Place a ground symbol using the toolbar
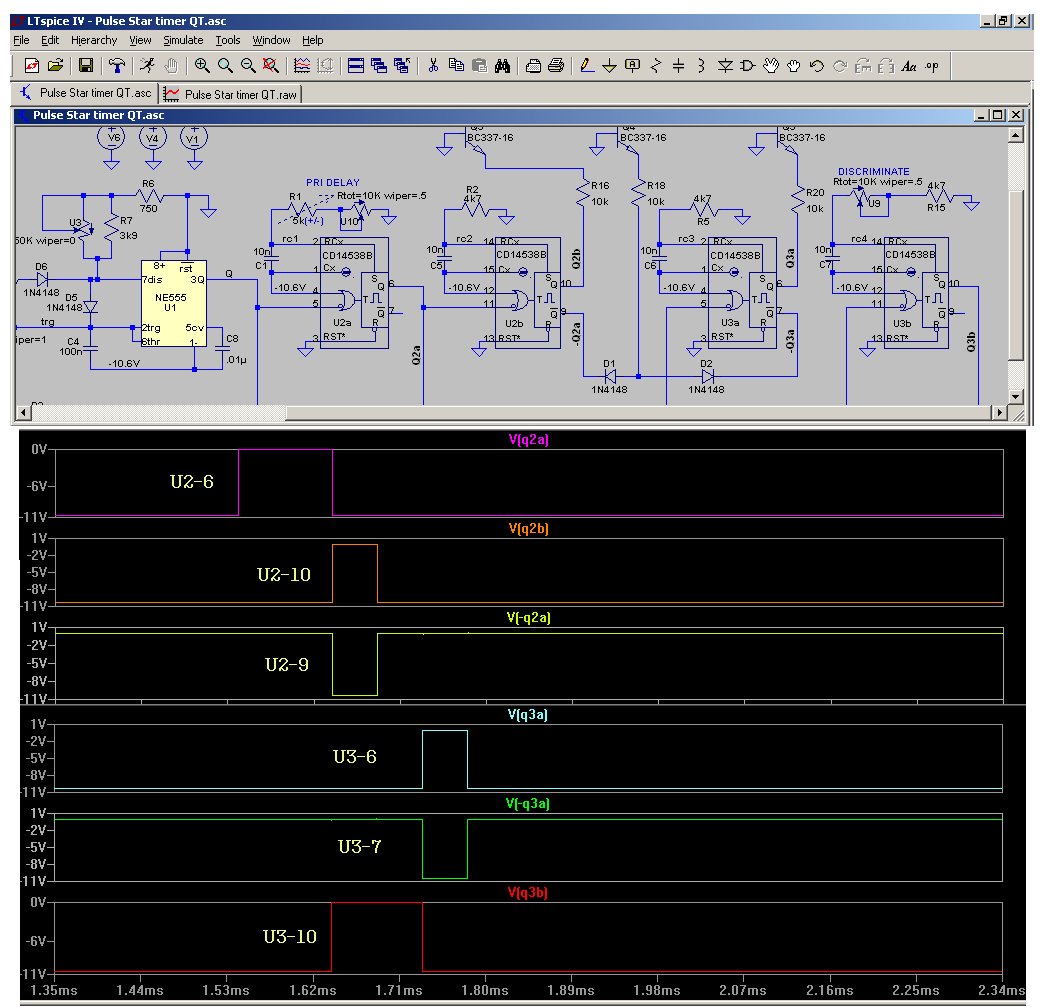The height and width of the screenshot is (1008, 1042). tap(609, 66)
